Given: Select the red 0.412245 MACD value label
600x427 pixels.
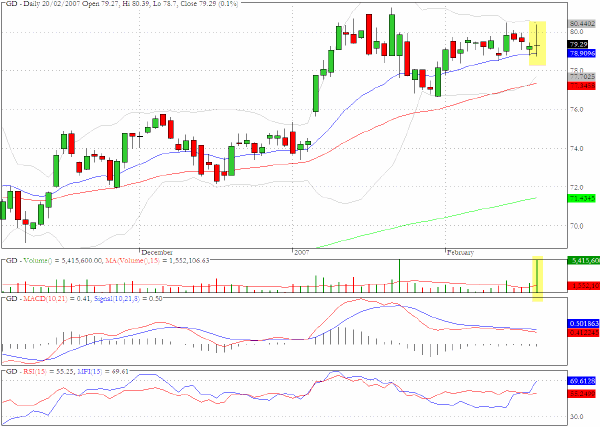Looking at the screenshot, I should pyautogui.click(x=584, y=332).
